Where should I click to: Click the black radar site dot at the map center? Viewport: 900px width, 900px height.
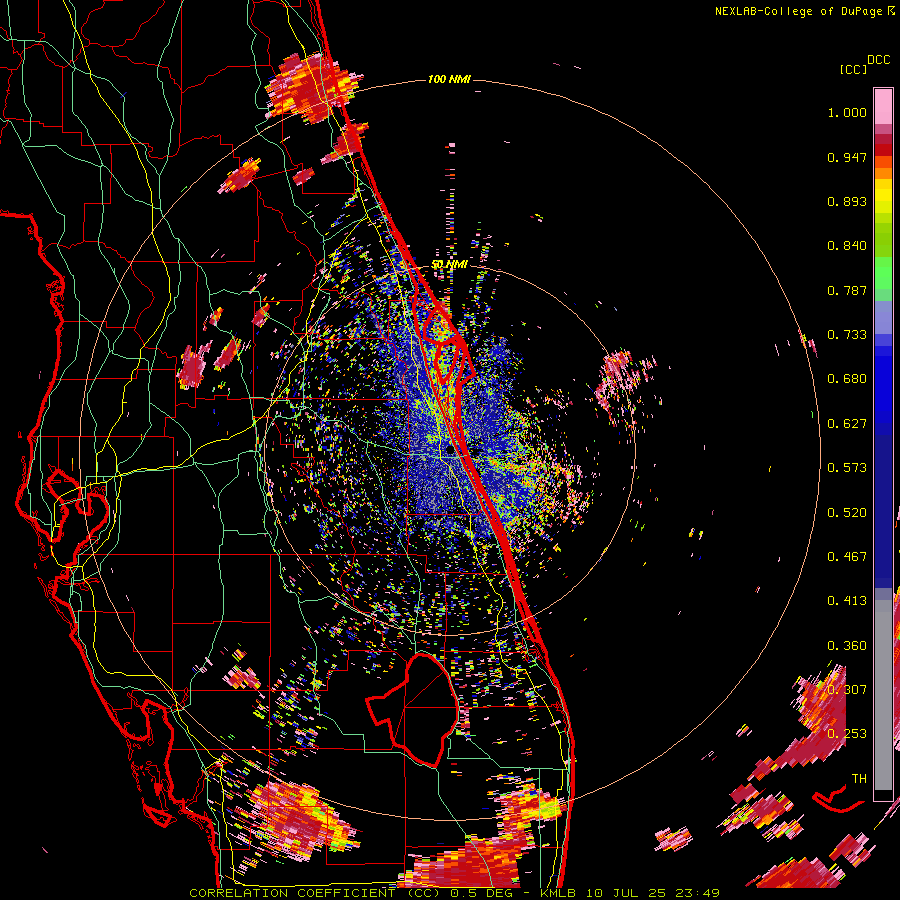pos(451,450)
